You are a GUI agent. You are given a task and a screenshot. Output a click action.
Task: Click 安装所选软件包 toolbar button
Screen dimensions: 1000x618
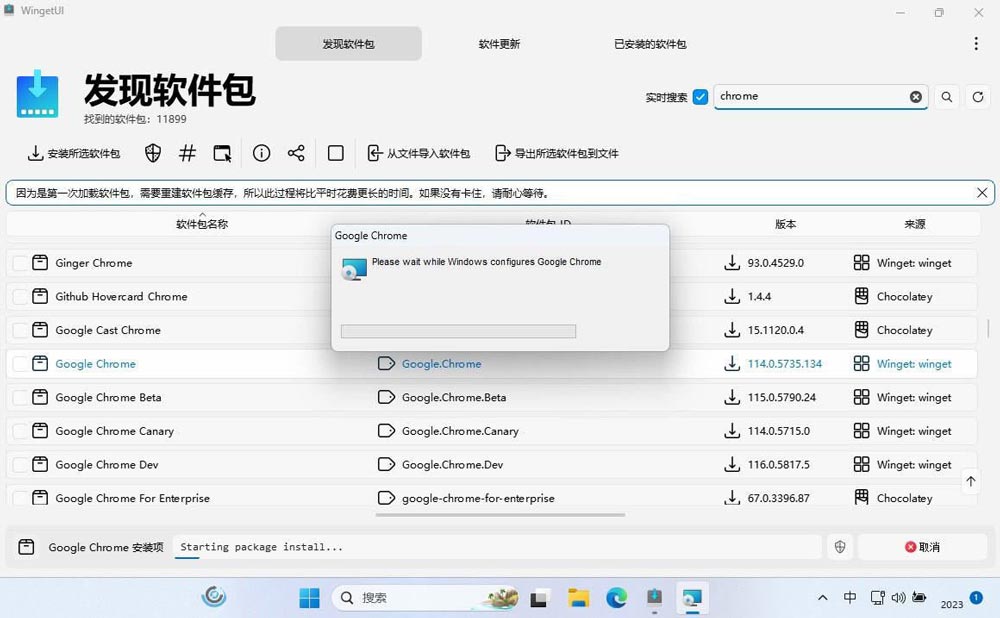pyautogui.click(x=73, y=153)
